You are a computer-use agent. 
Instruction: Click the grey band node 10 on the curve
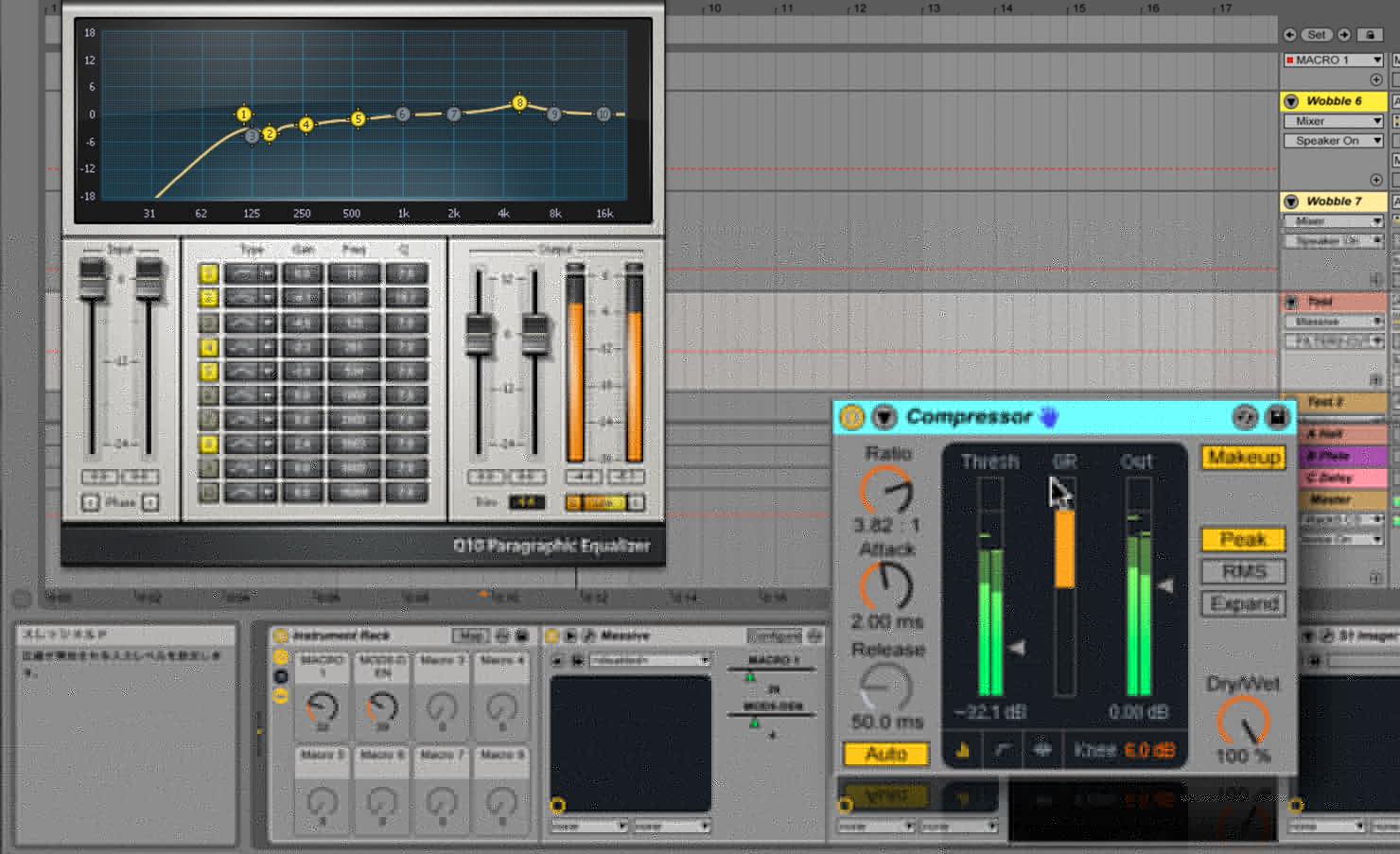[x=604, y=114]
